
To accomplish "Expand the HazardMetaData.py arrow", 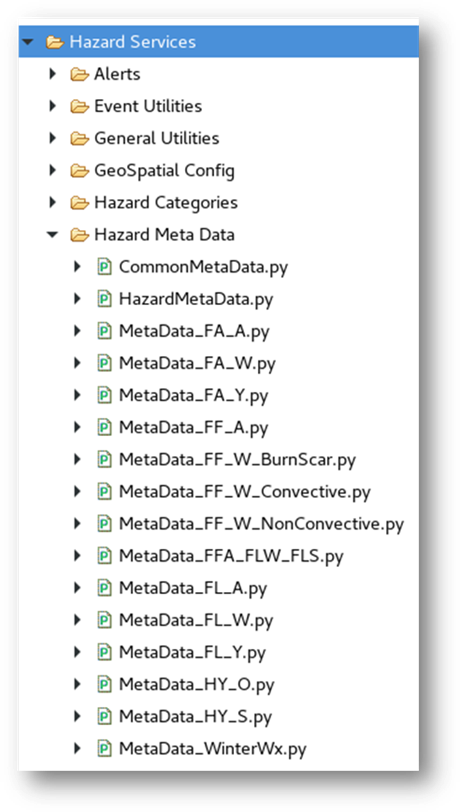I will pos(78,299).
